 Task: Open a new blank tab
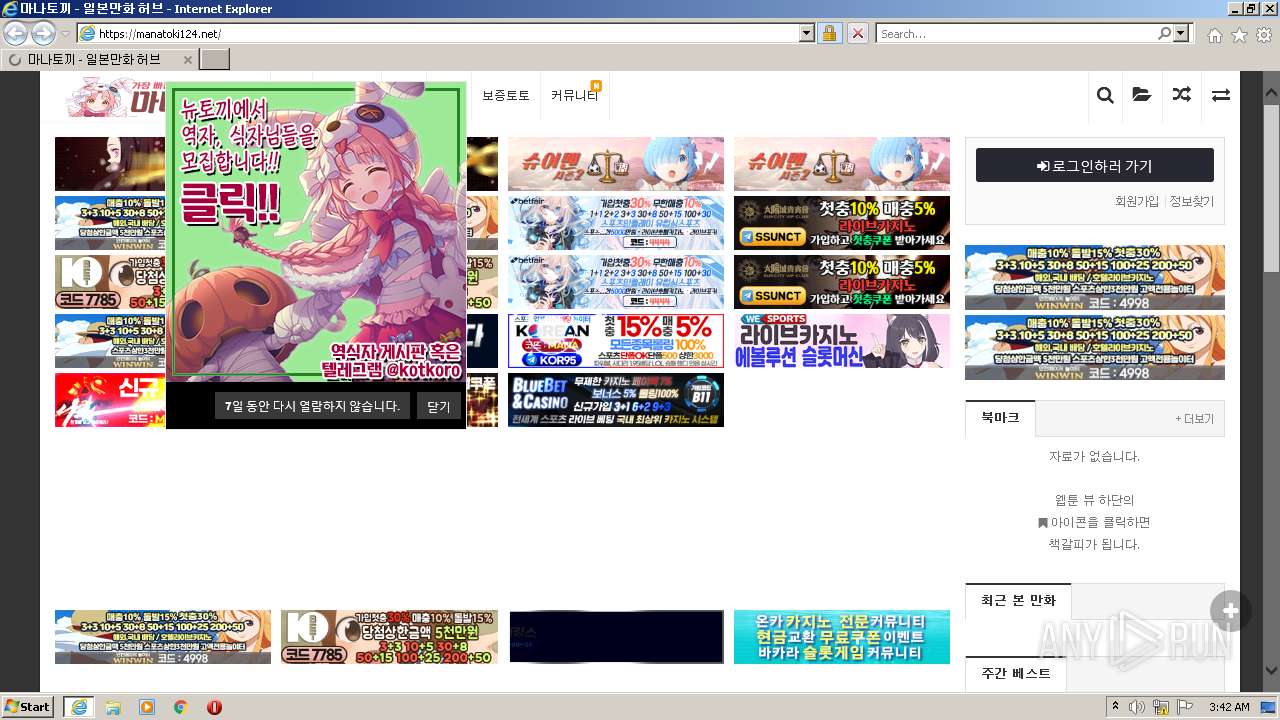(214, 59)
